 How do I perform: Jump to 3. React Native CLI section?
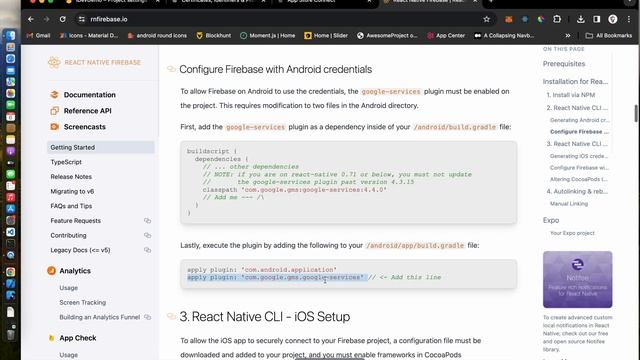577,144
